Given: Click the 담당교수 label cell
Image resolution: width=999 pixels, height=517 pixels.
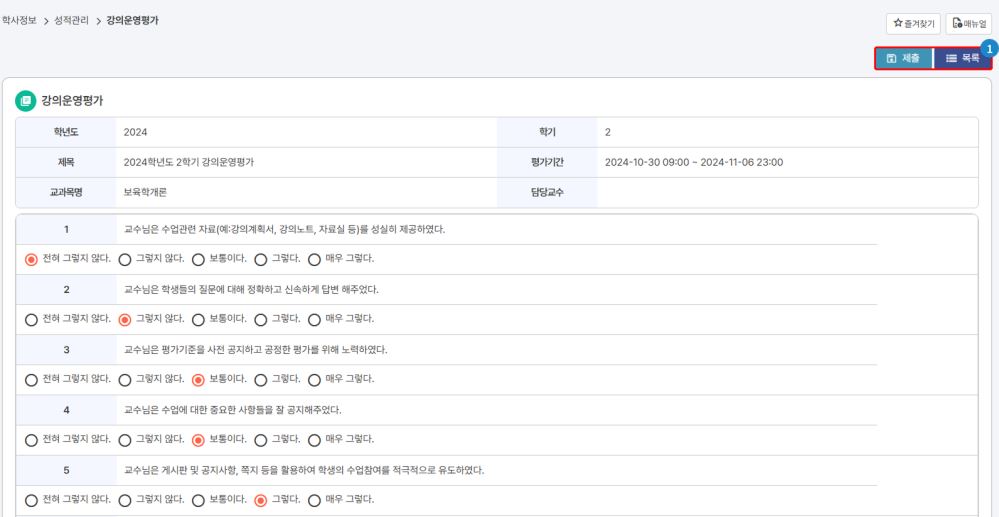Looking at the screenshot, I should (x=547, y=192).
